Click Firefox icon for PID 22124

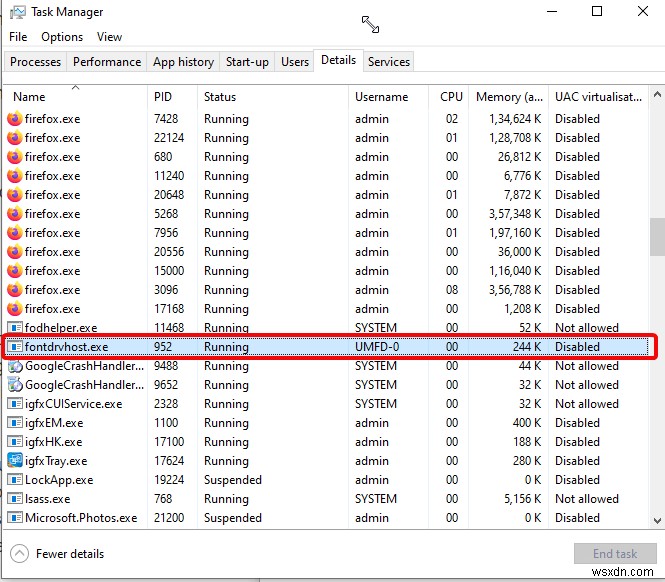[15, 138]
